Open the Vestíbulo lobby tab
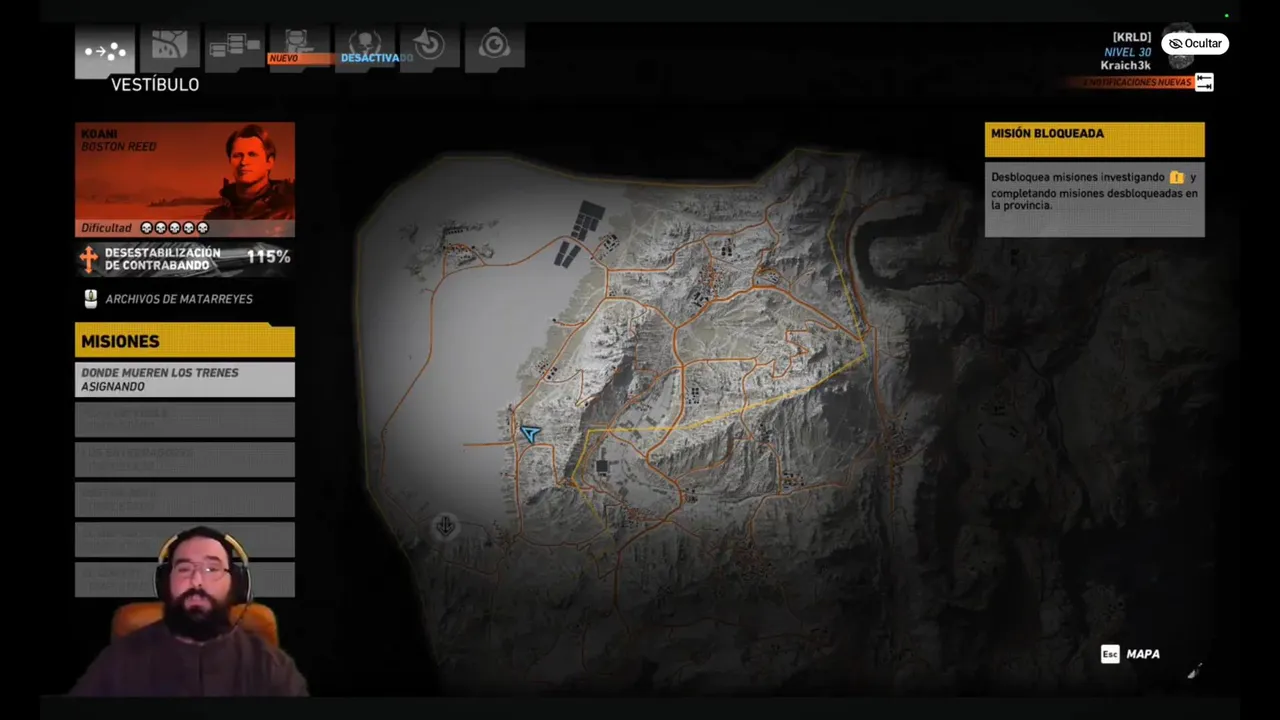Screen dimensions: 1280x720 pyautogui.click(x=105, y=50)
